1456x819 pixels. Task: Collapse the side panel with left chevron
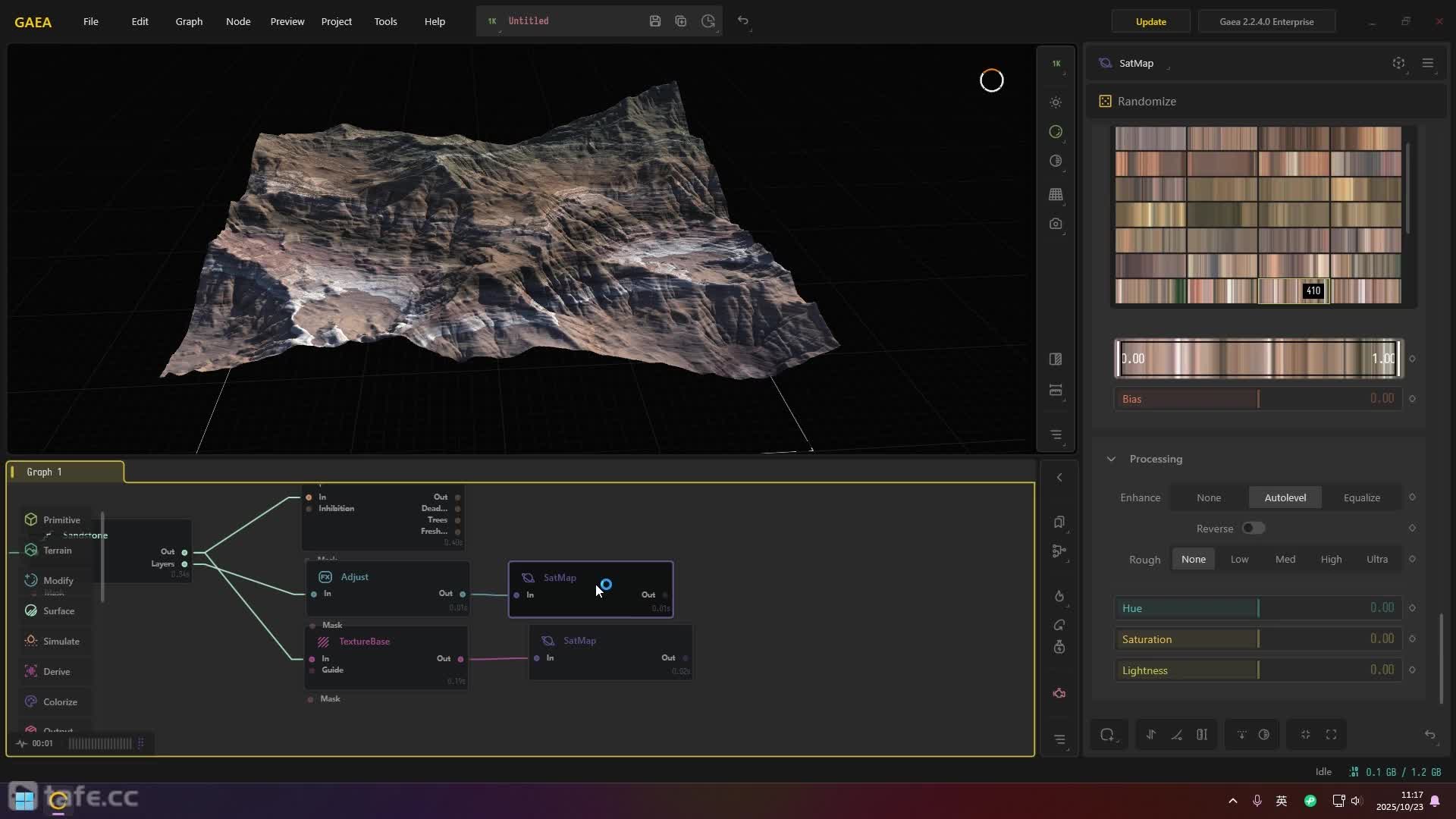coord(1059,477)
